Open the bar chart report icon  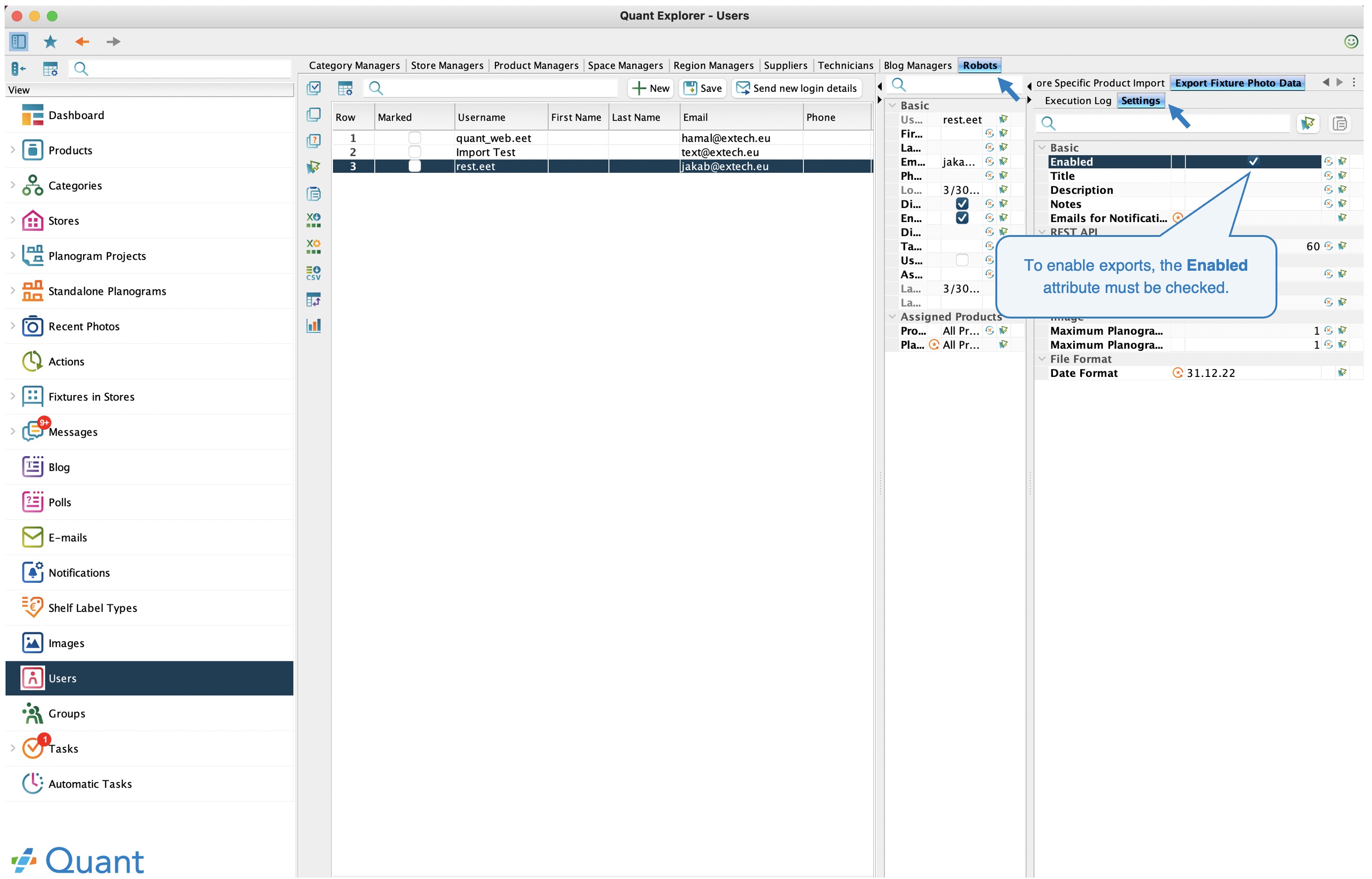point(314,326)
